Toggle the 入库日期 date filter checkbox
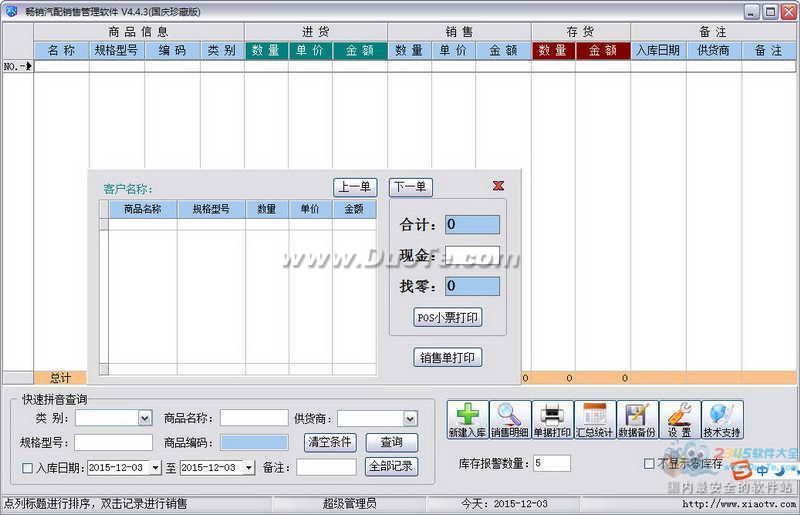The height and width of the screenshot is (515, 800). pyautogui.click(x=28, y=468)
